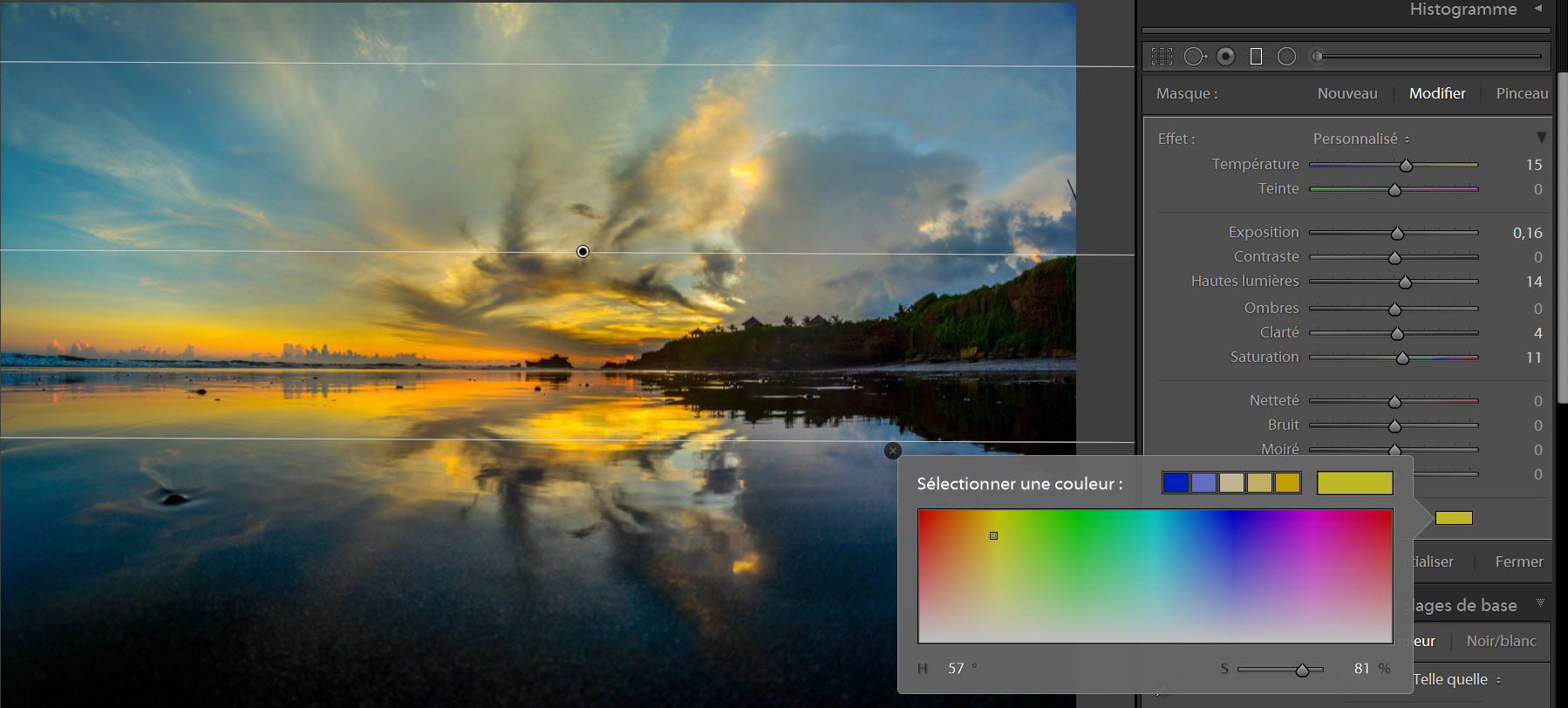
Task: Select the Spot removal tool icon
Action: (1195, 57)
